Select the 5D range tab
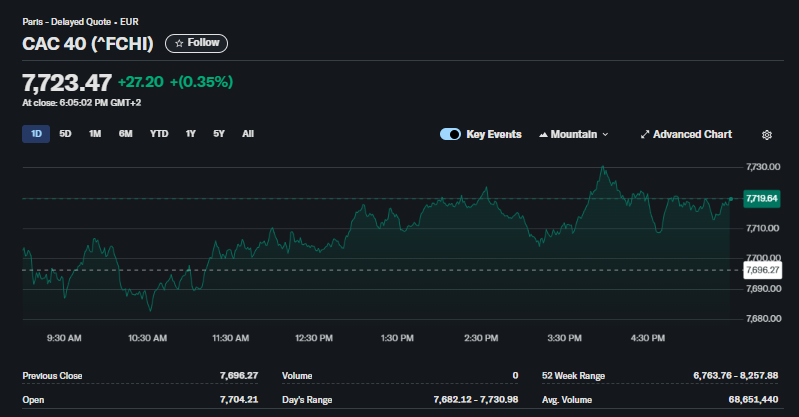This screenshot has height=417, width=799. 65,134
